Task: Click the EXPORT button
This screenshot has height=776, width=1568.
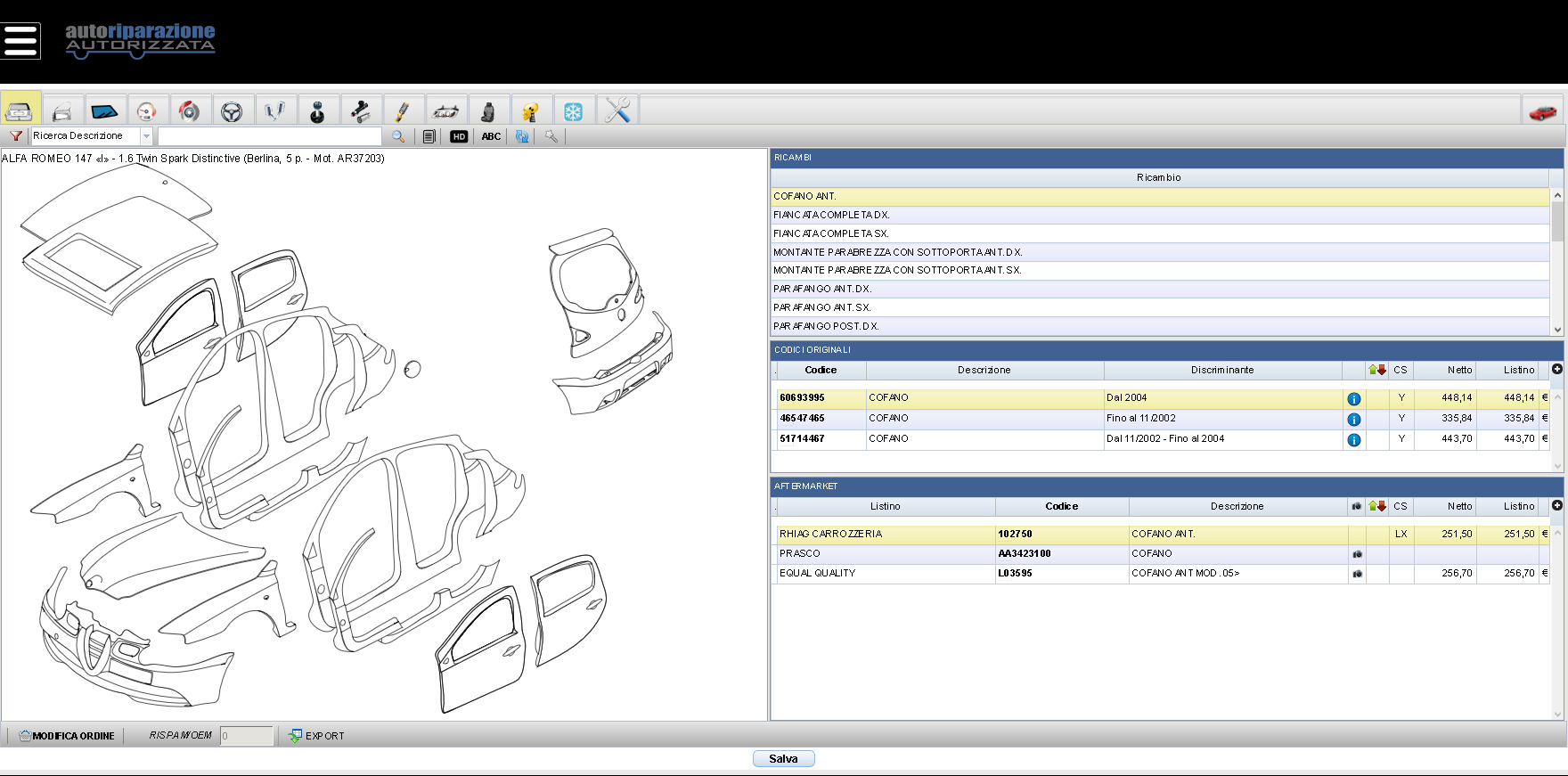Action: pos(316,736)
